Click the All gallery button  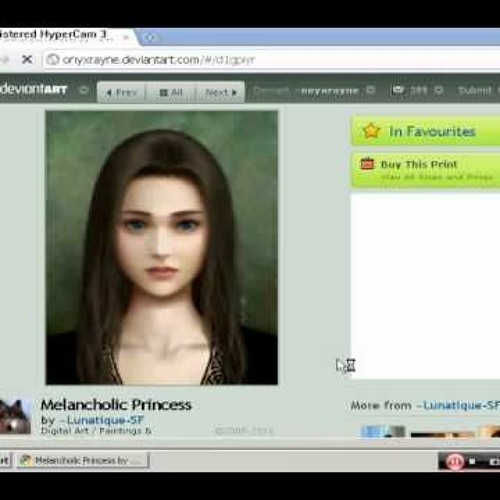171,92
